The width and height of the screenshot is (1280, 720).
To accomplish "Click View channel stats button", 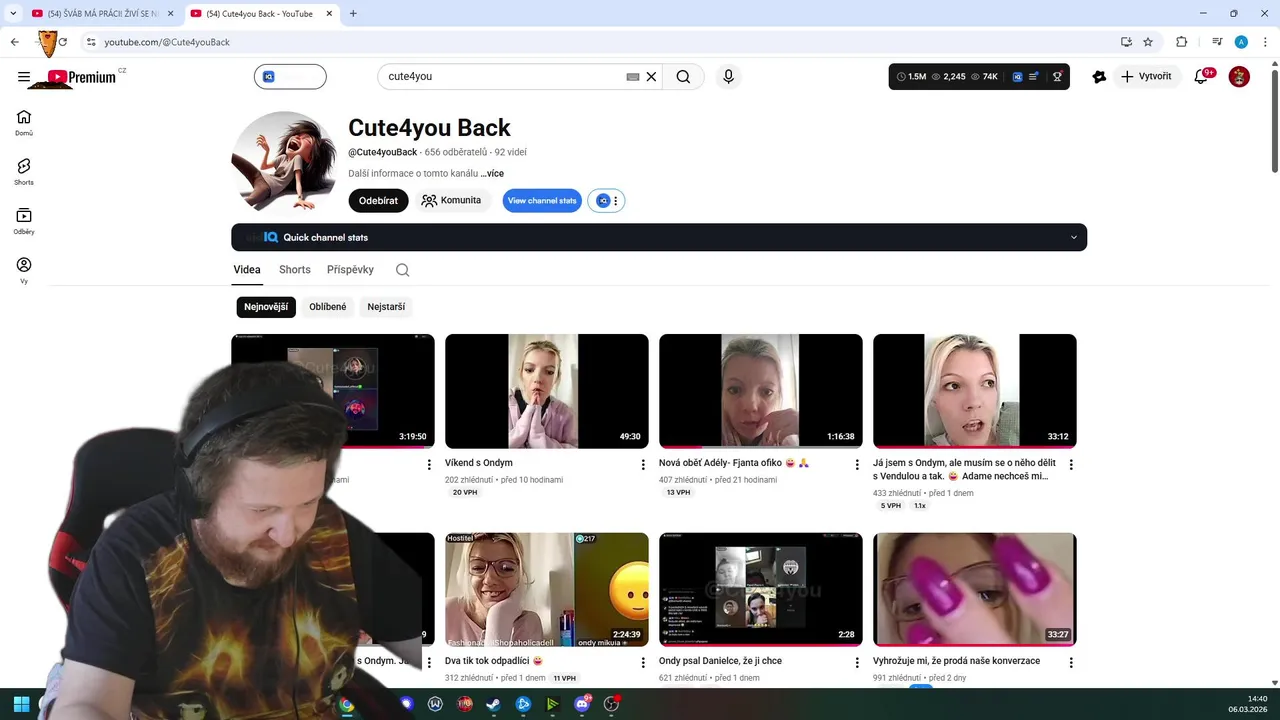I will point(542,201).
